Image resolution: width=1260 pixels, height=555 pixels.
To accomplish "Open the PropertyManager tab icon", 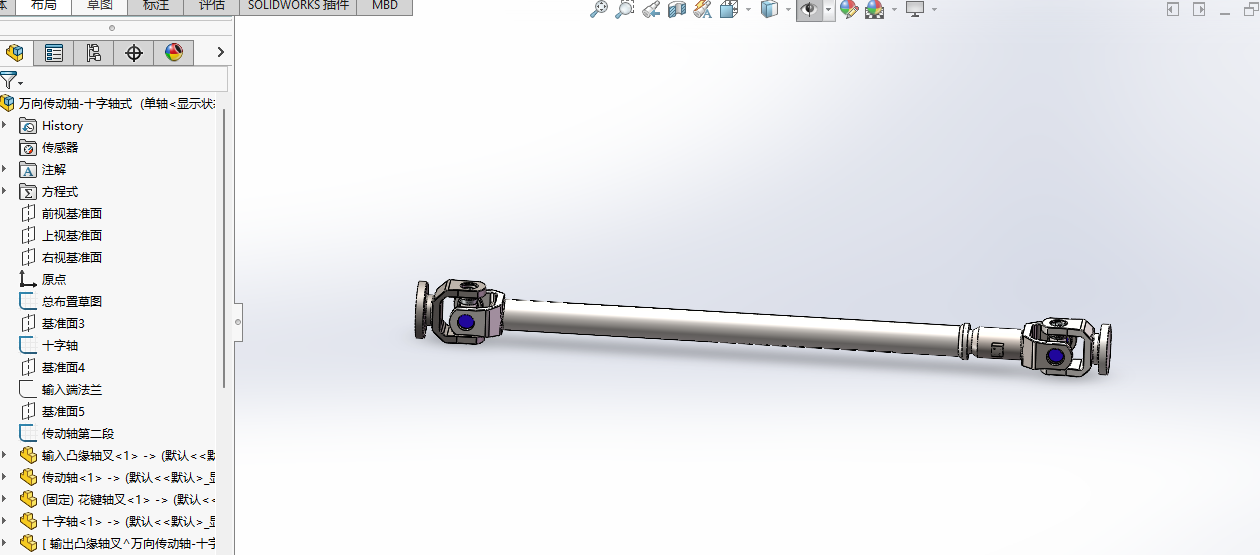I will tap(54, 53).
